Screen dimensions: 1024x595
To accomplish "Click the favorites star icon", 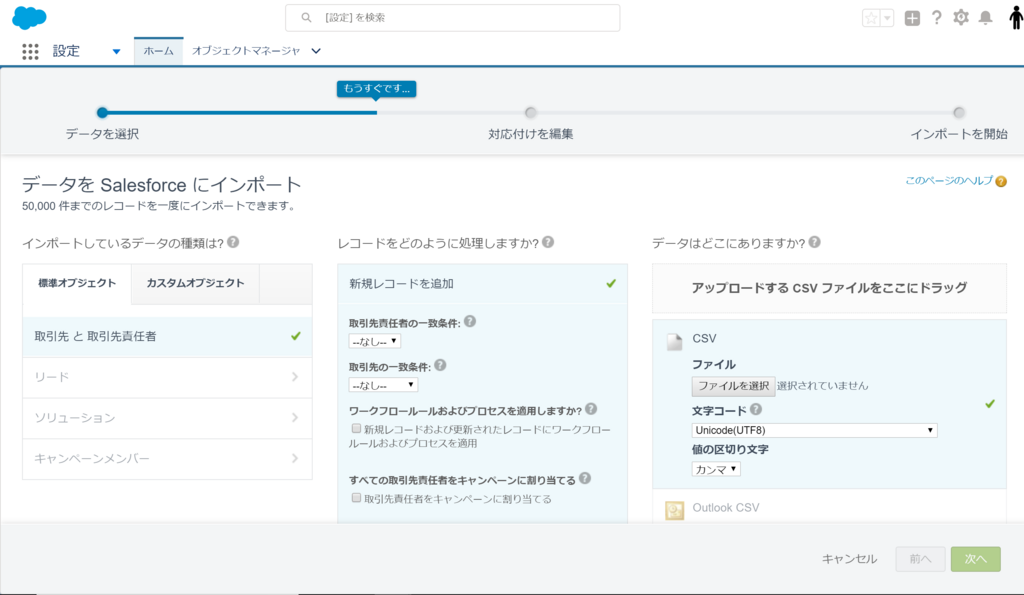I will click(871, 18).
